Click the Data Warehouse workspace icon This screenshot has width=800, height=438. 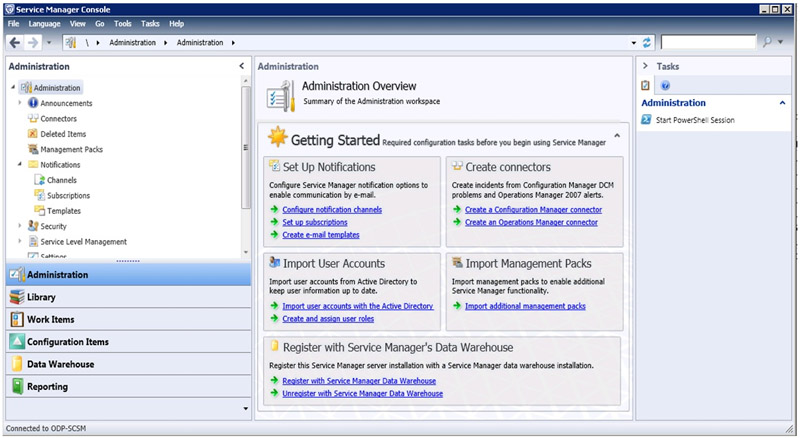click(x=17, y=364)
